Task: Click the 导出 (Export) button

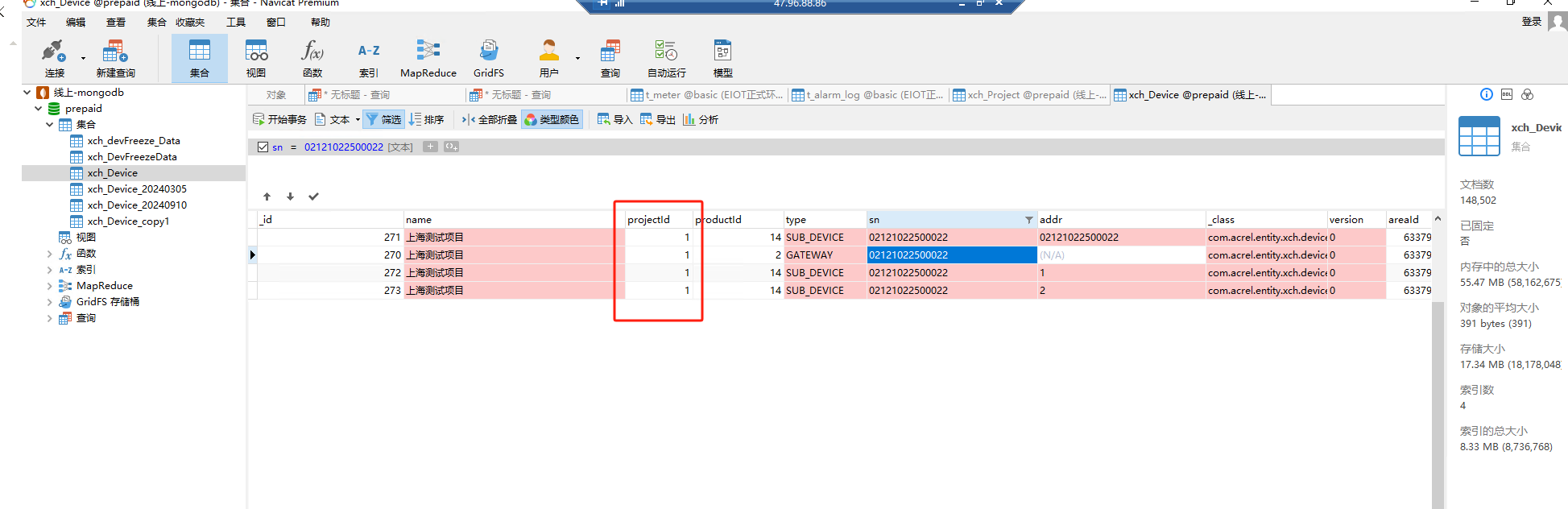Action: click(657, 120)
